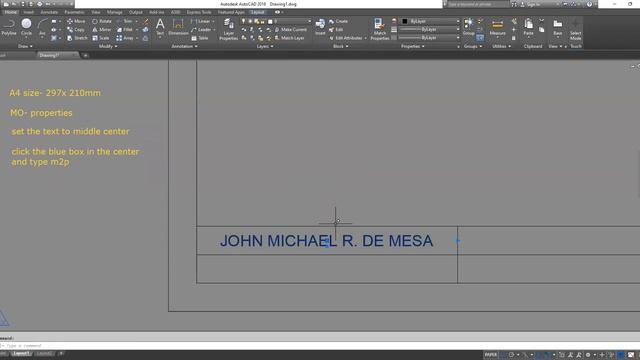Toggle PAPER space button in status bar
Screen dimensions: 640x360
click(x=490, y=355)
